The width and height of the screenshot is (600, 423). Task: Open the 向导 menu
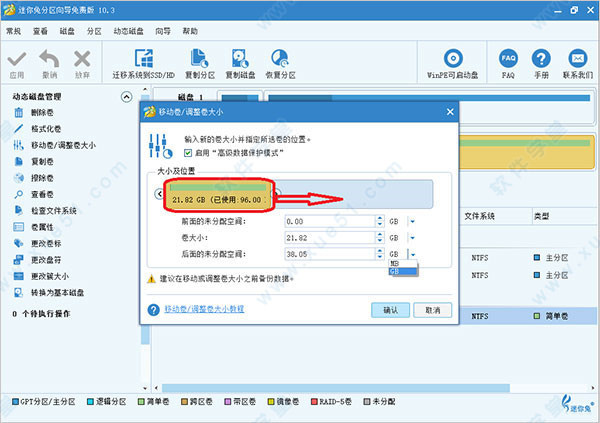point(163,31)
